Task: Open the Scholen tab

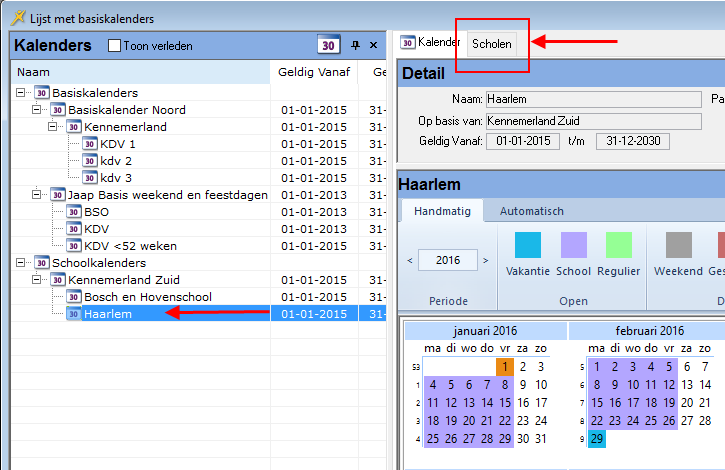Action: point(492,43)
